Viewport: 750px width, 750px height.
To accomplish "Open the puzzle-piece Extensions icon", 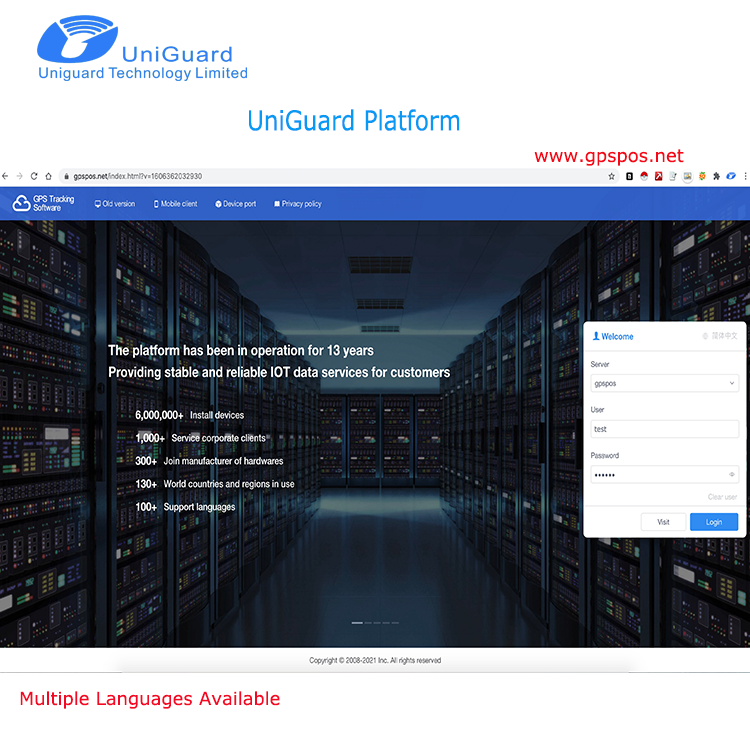I will 716,176.
